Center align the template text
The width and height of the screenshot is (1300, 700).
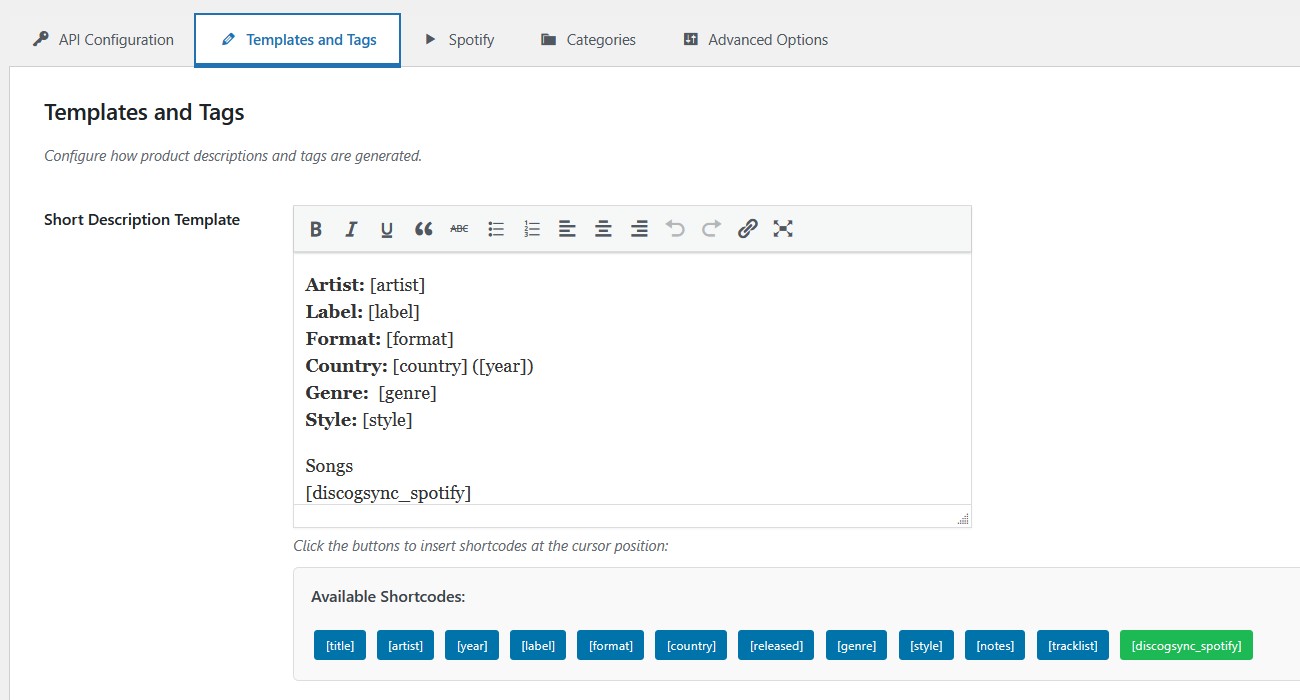[603, 229]
